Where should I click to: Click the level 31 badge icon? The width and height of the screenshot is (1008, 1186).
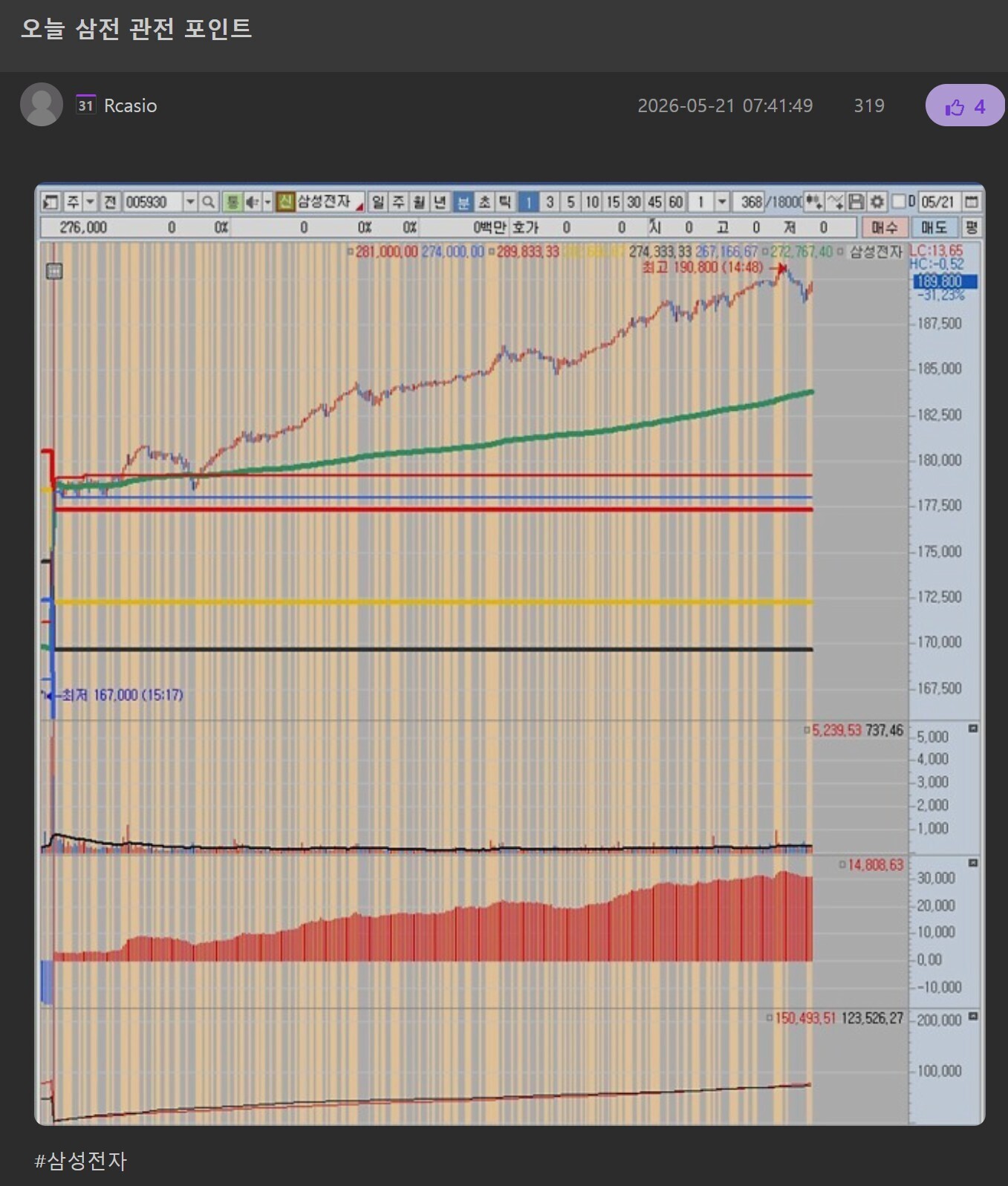pyautogui.click(x=86, y=105)
